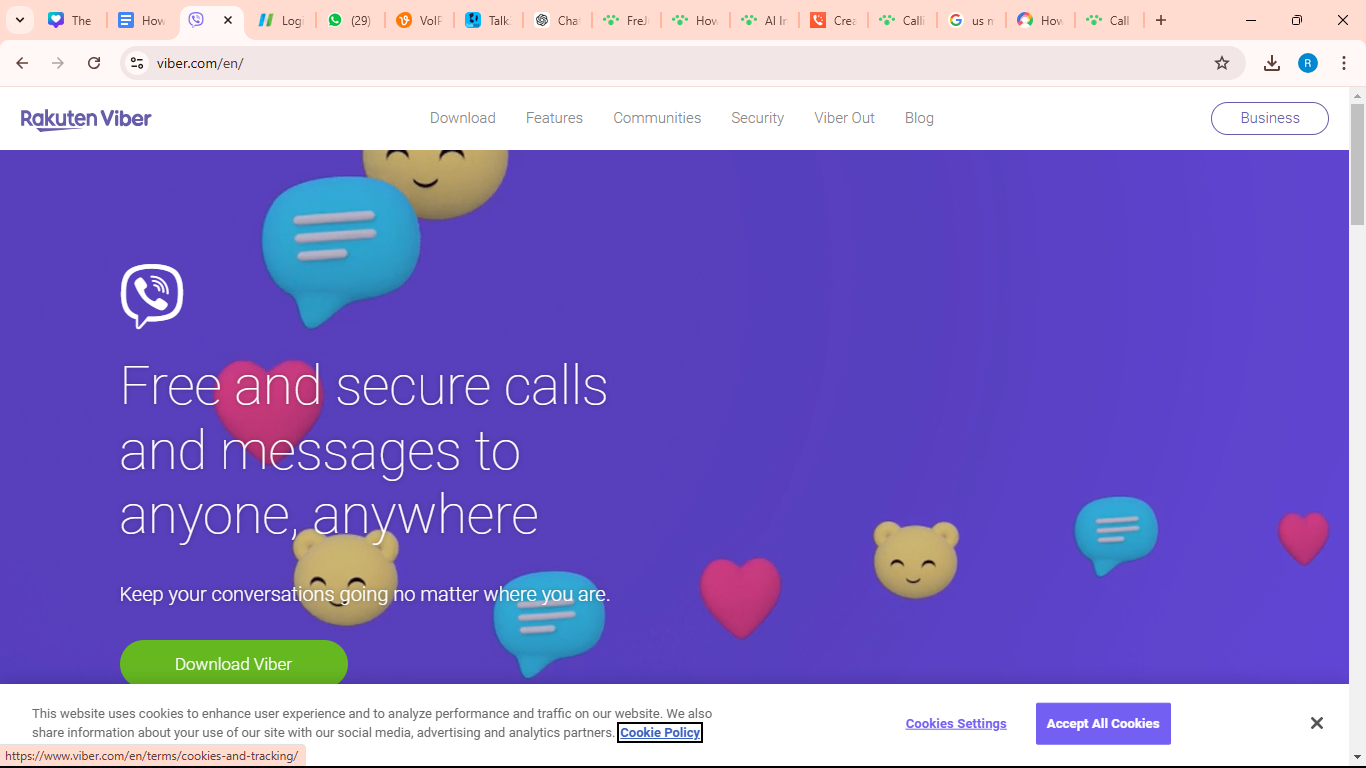Click Accept All Cookies button
This screenshot has height=768, width=1366.
(x=1103, y=724)
